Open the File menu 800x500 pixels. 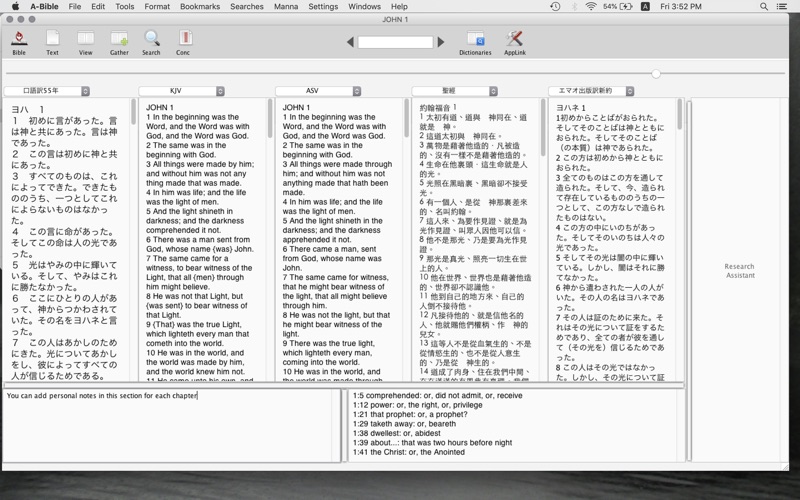pyautogui.click(x=74, y=7)
